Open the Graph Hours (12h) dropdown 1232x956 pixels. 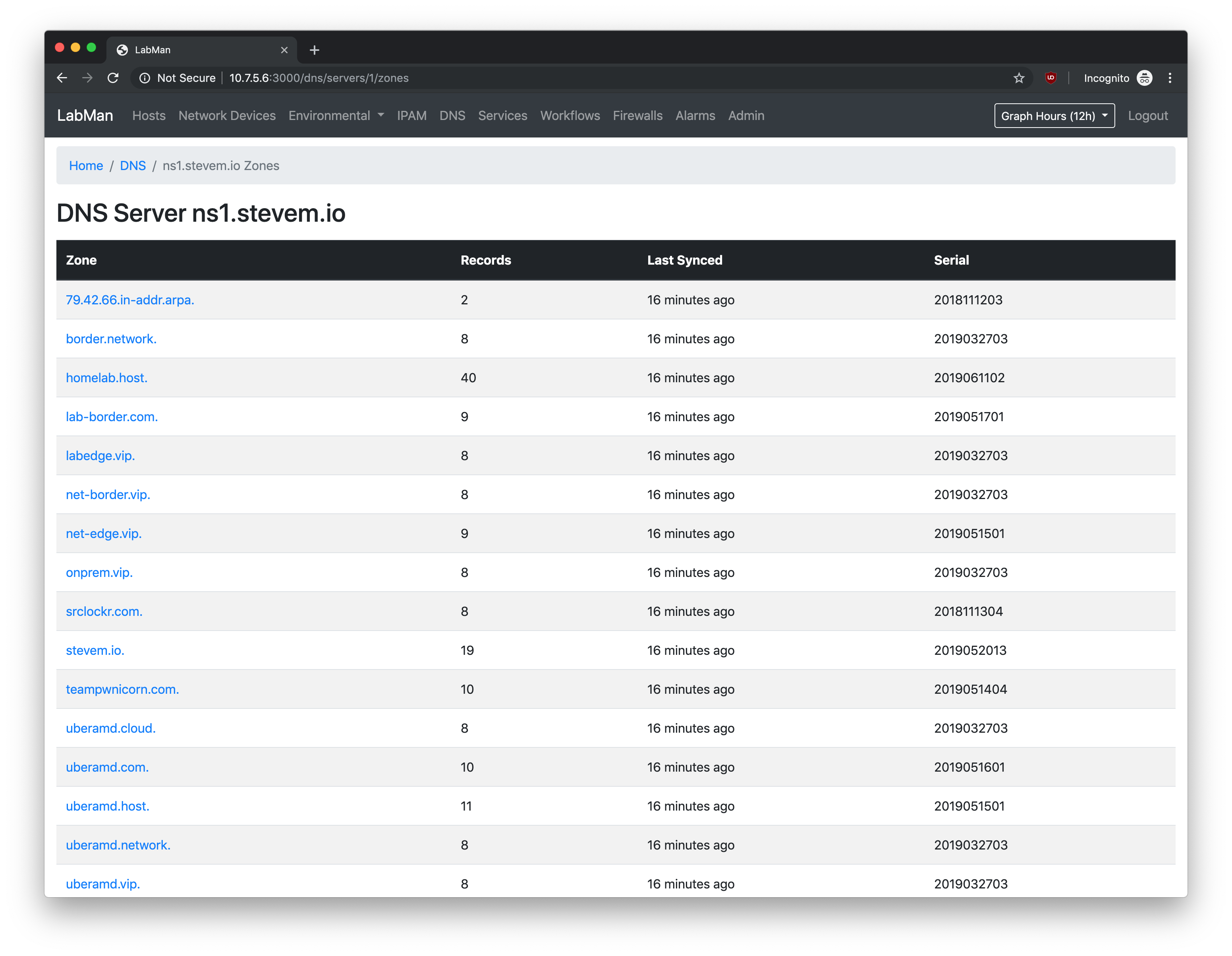1054,116
